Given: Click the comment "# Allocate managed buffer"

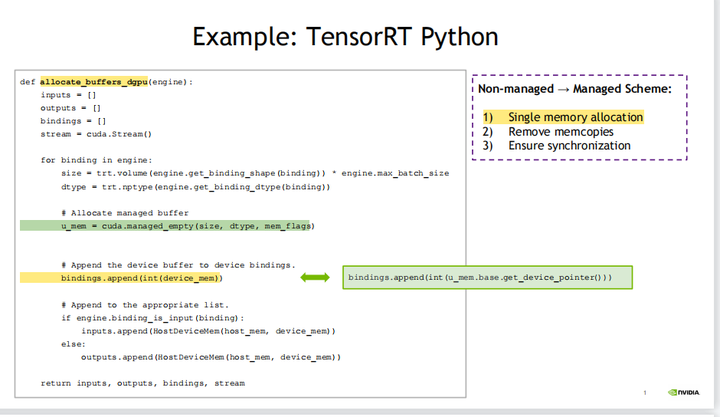Looking at the screenshot, I should 125,213.
